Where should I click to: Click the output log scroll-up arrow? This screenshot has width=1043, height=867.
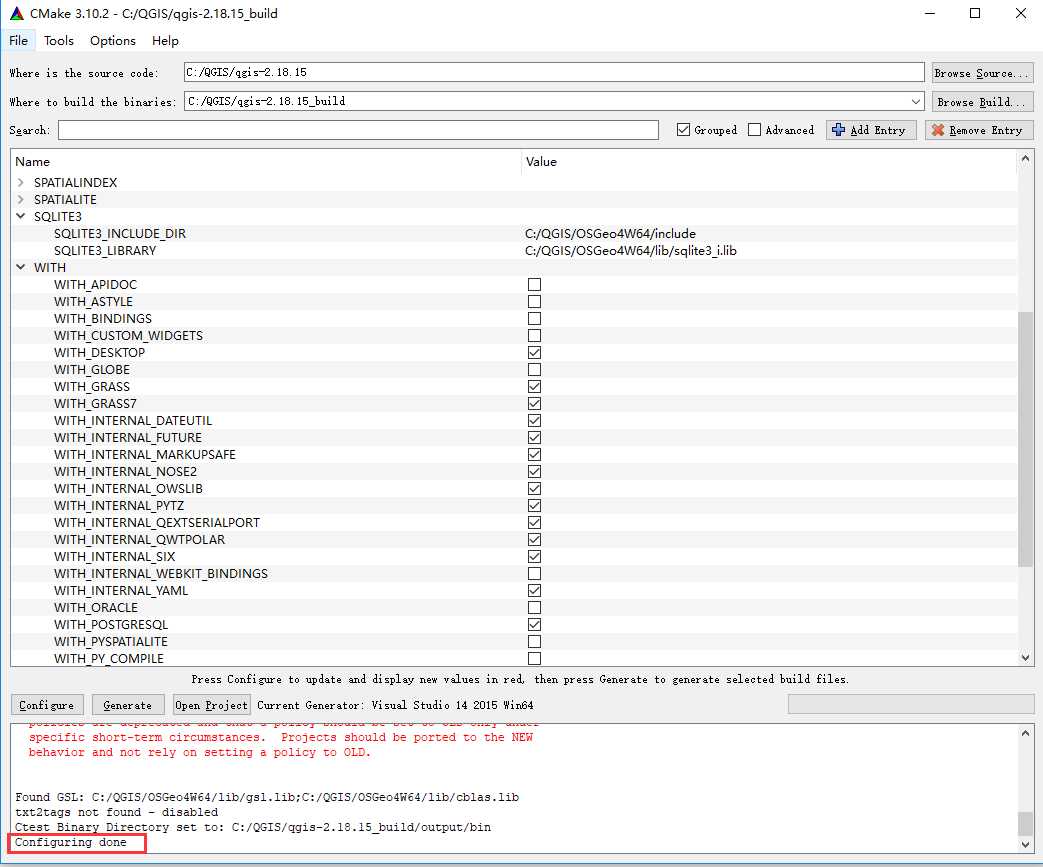click(x=1025, y=733)
